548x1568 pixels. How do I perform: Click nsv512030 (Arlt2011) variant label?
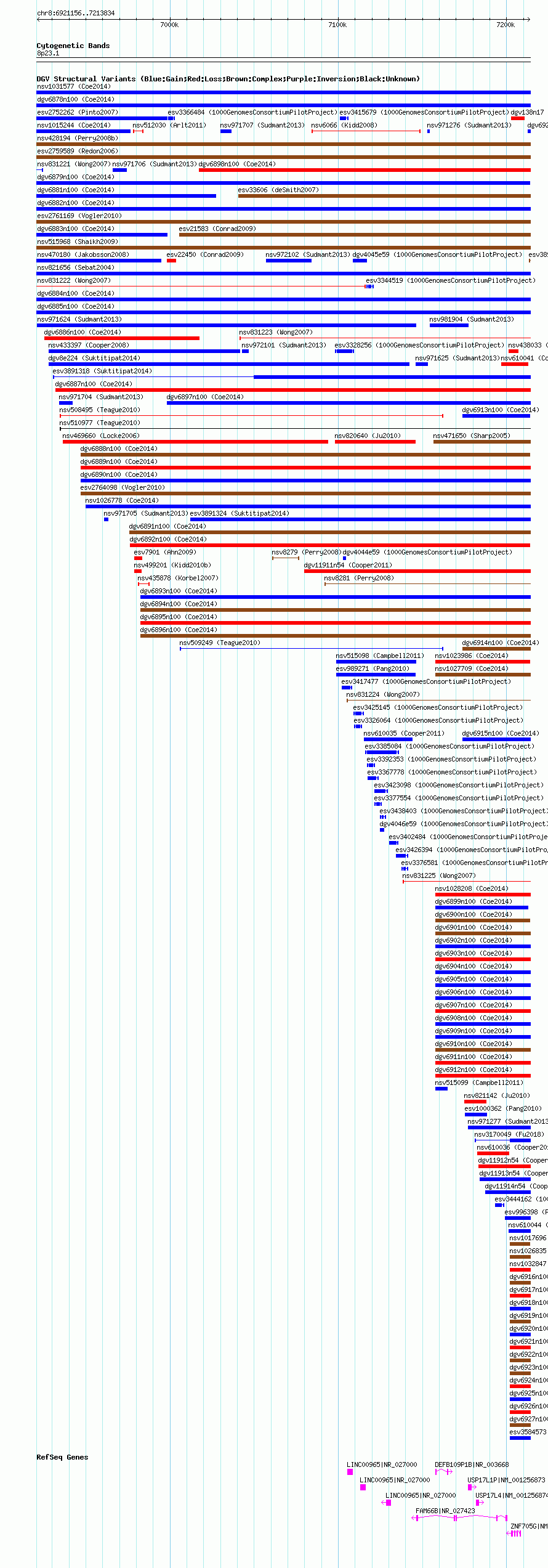coord(169,125)
